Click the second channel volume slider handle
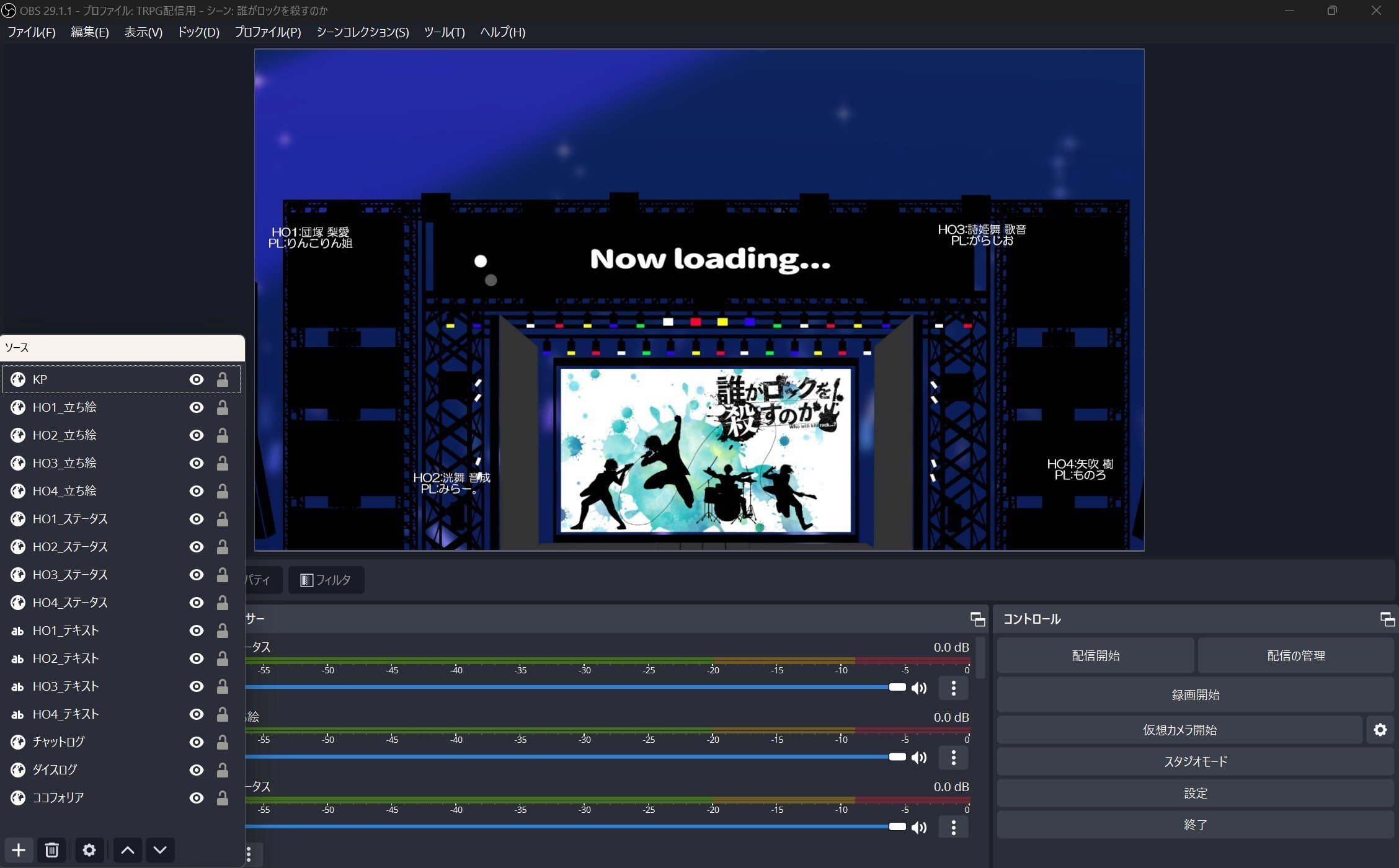The height and width of the screenshot is (868, 1399). pyautogui.click(x=897, y=757)
